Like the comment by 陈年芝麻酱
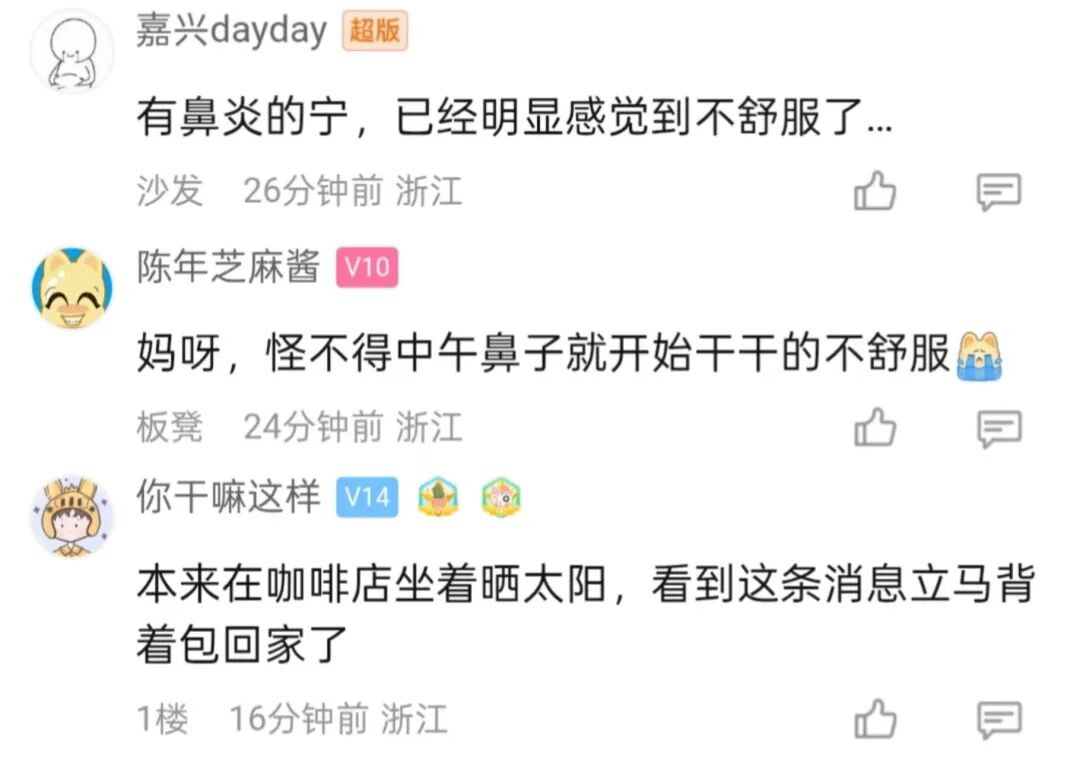 (x=875, y=428)
